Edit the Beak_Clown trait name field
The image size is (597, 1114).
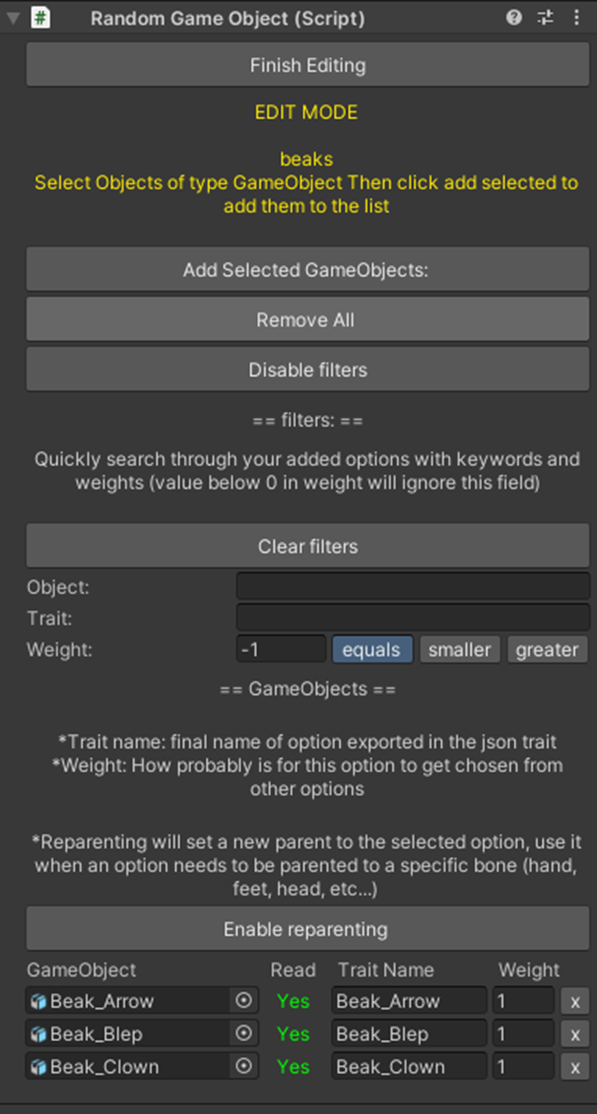[409, 1066]
